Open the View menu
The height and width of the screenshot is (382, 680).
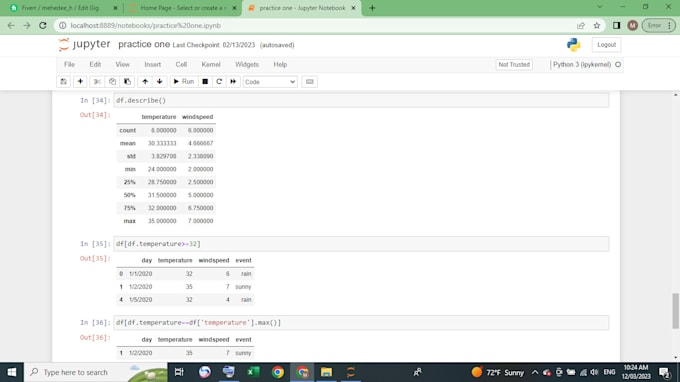(x=122, y=65)
